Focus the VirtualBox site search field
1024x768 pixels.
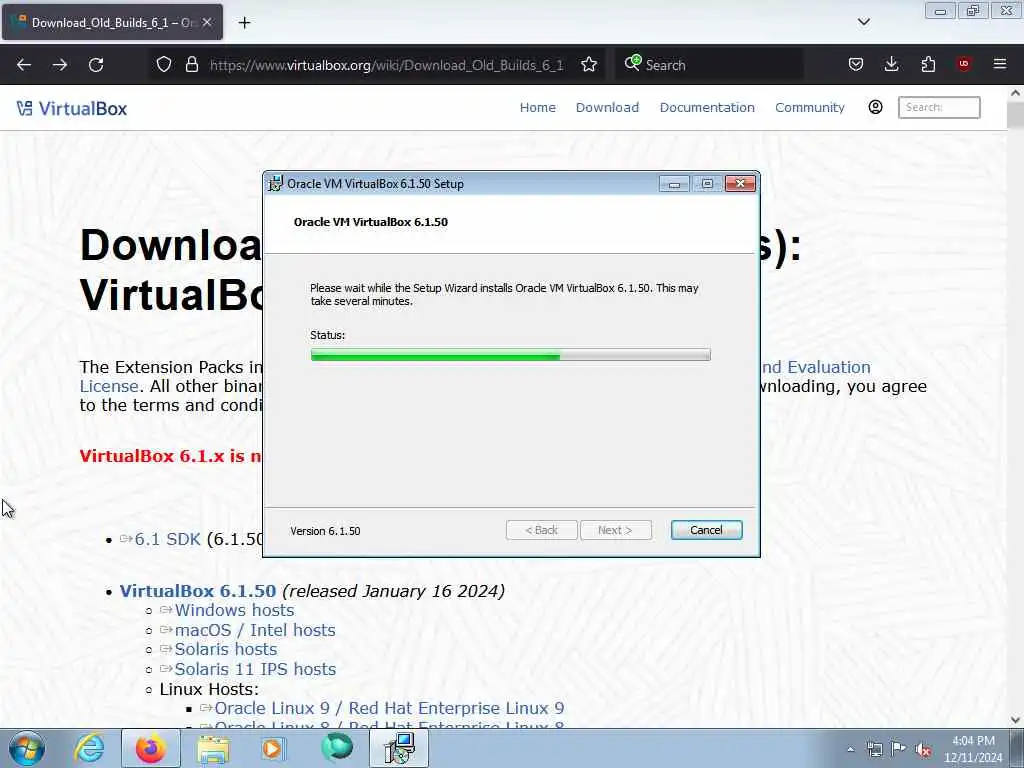click(x=938, y=107)
